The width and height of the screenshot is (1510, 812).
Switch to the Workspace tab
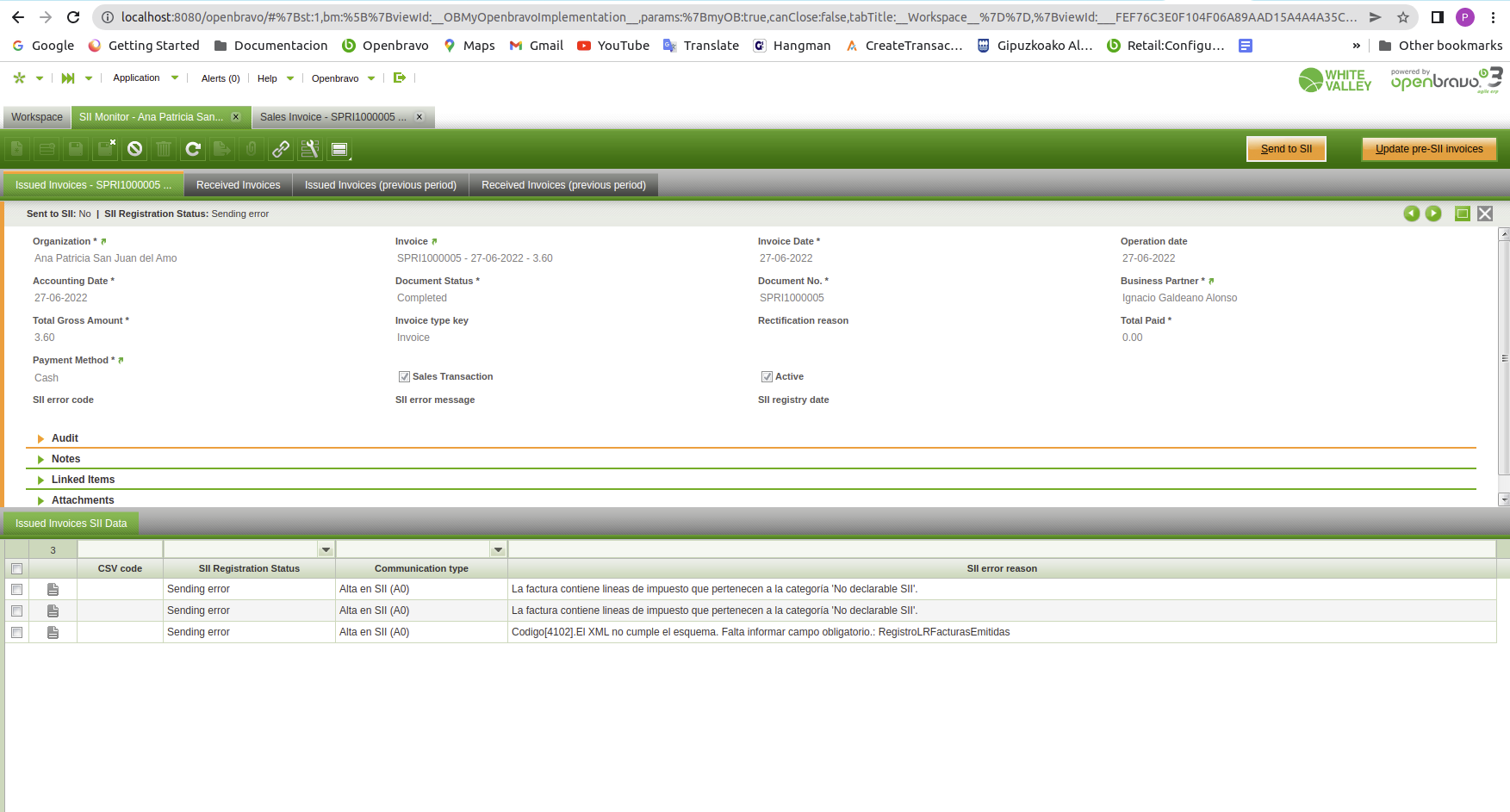(x=37, y=117)
